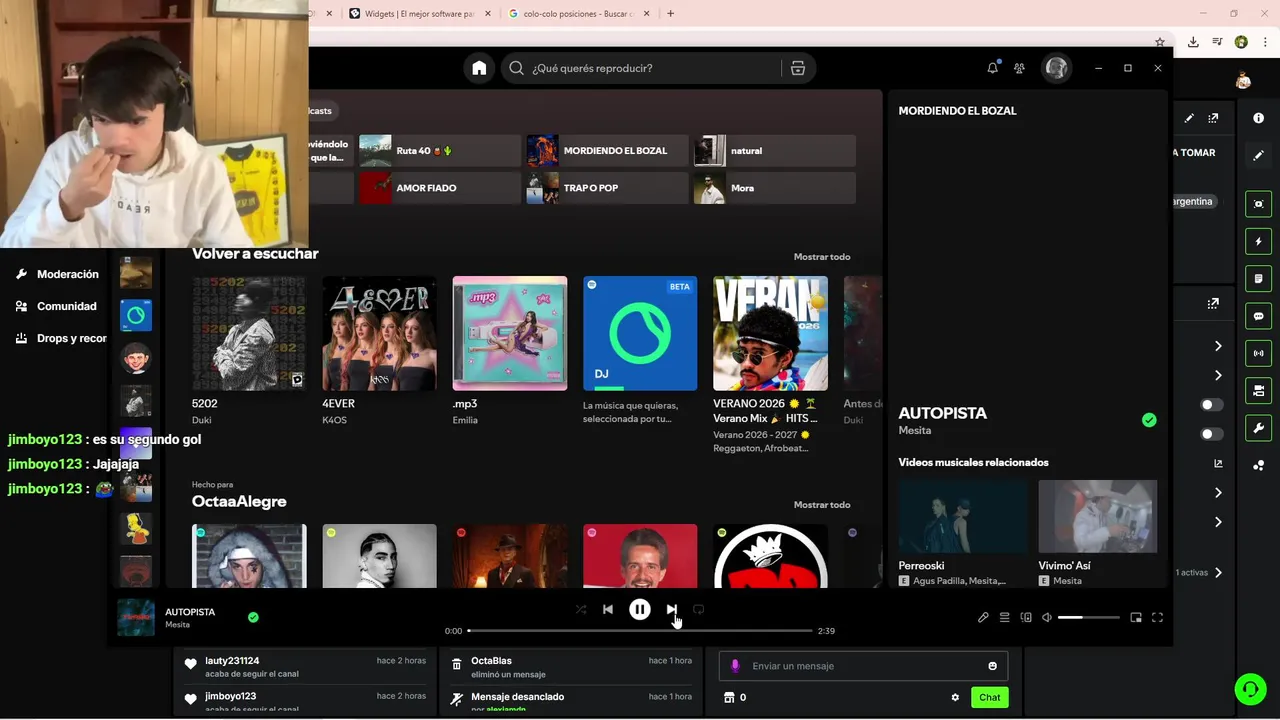Switch to 'colo-colo posiciones' browser tab
Screen dimensions: 1280x720
[x=578, y=14]
